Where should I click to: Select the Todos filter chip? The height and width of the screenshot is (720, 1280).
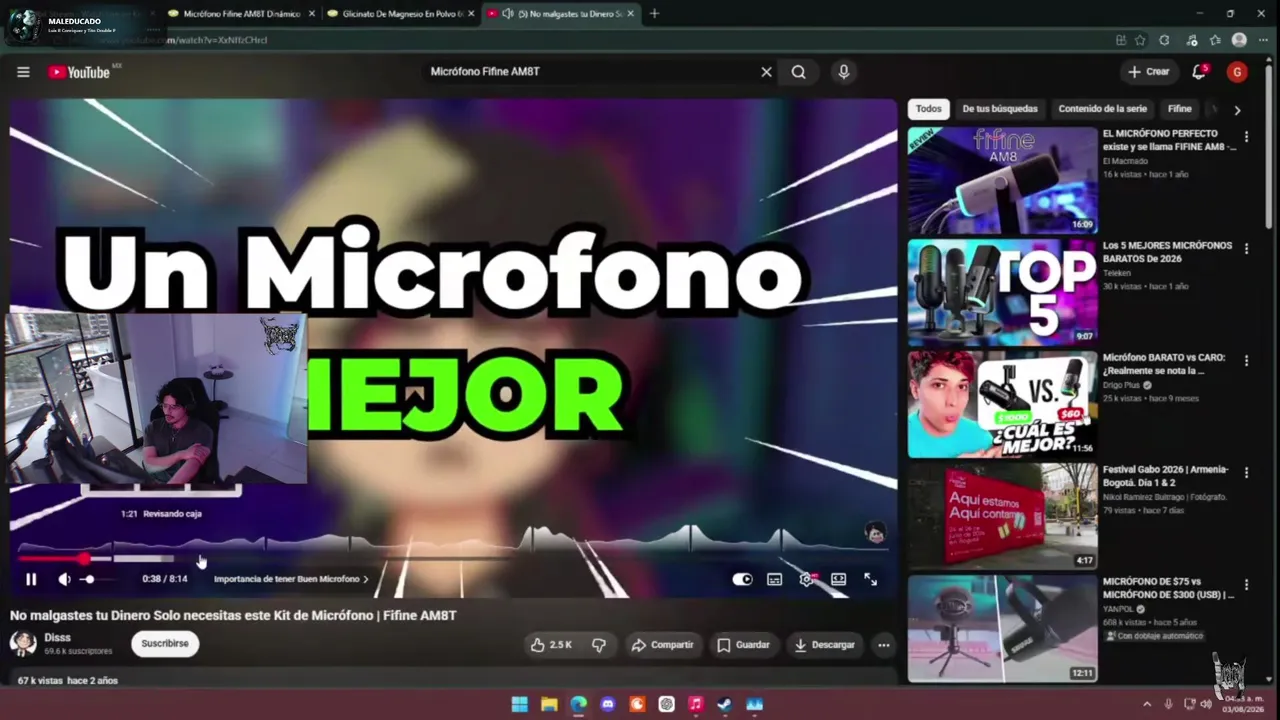[x=928, y=109]
